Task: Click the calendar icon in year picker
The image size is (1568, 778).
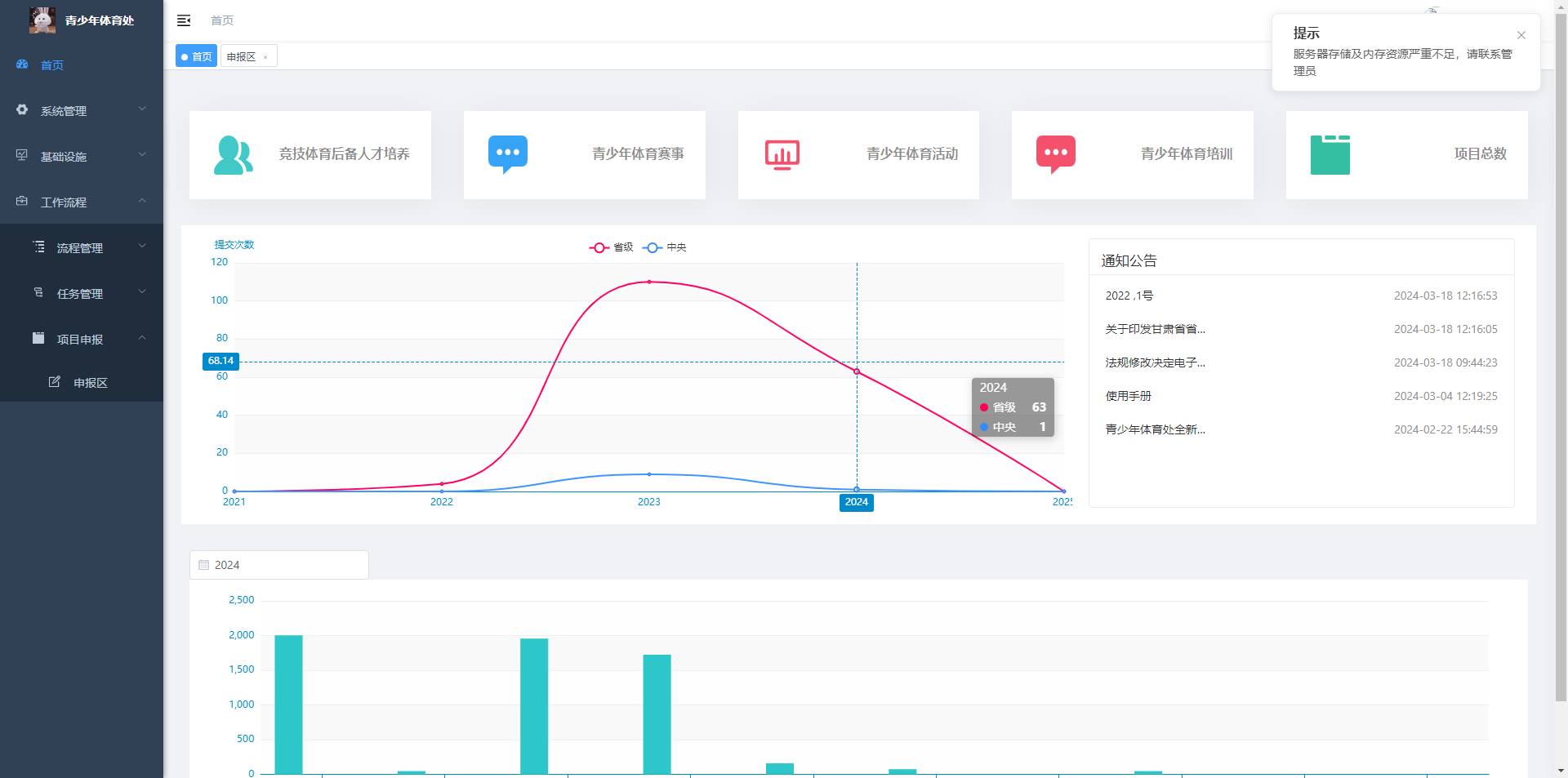Action: coord(204,565)
